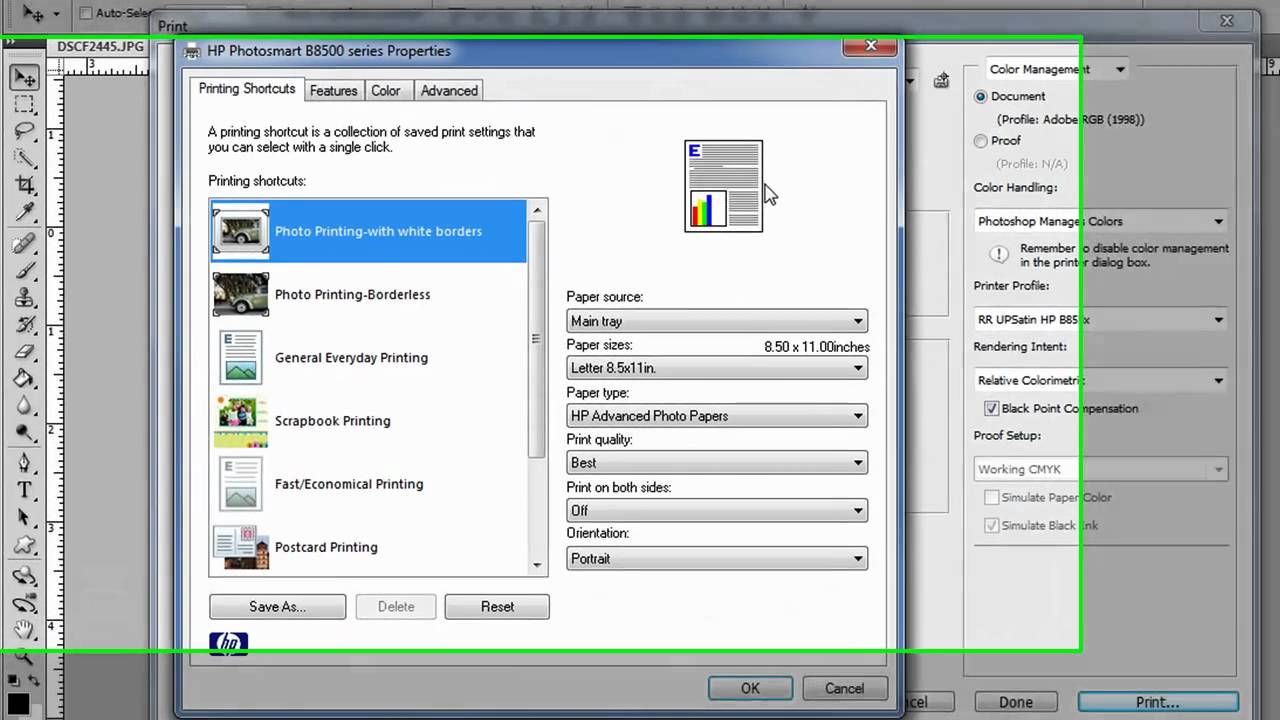Select Scrapbook Printing shortcut
The image size is (1280, 720).
pos(368,420)
